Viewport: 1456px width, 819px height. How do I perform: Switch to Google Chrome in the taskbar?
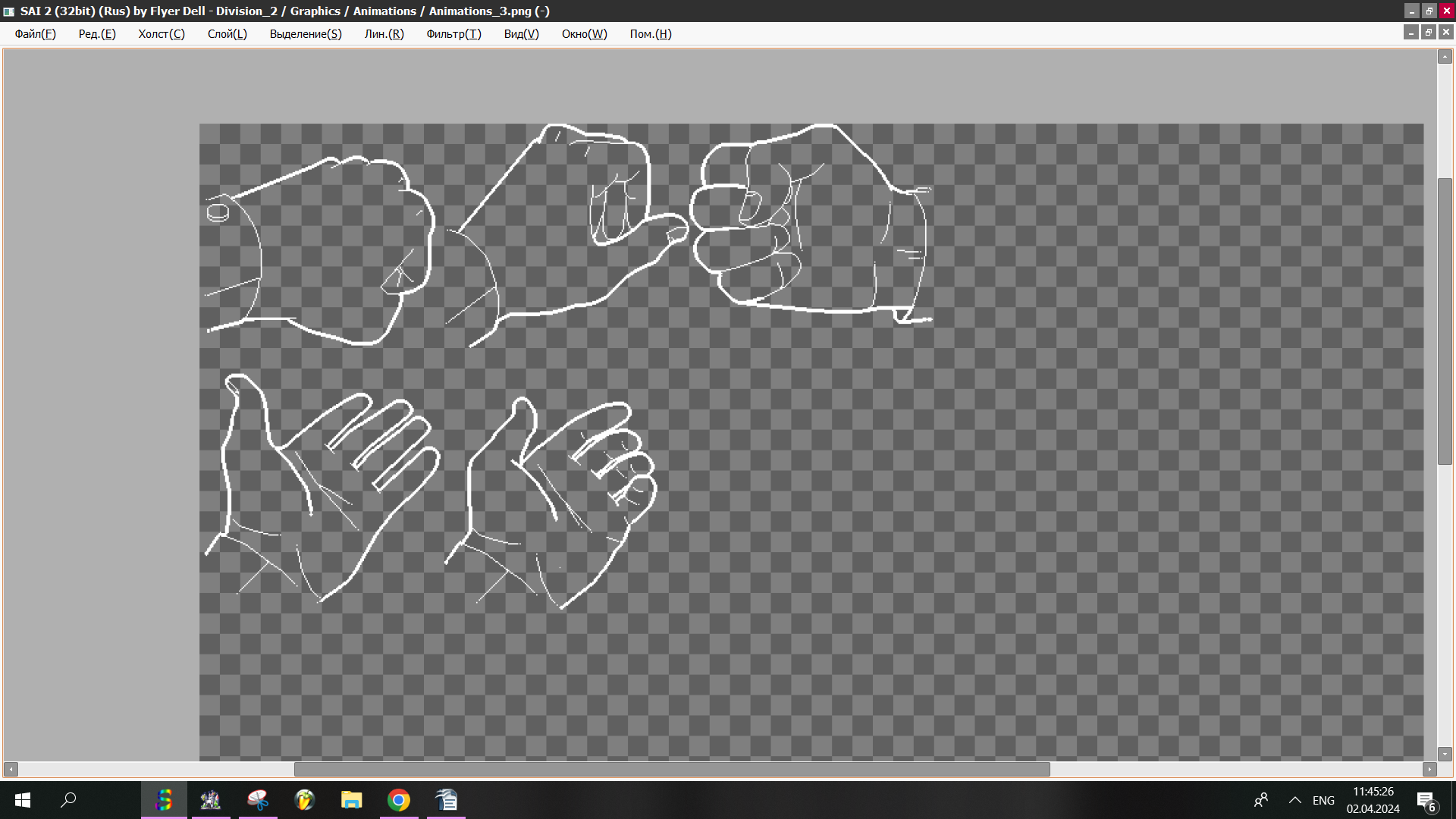(x=398, y=800)
